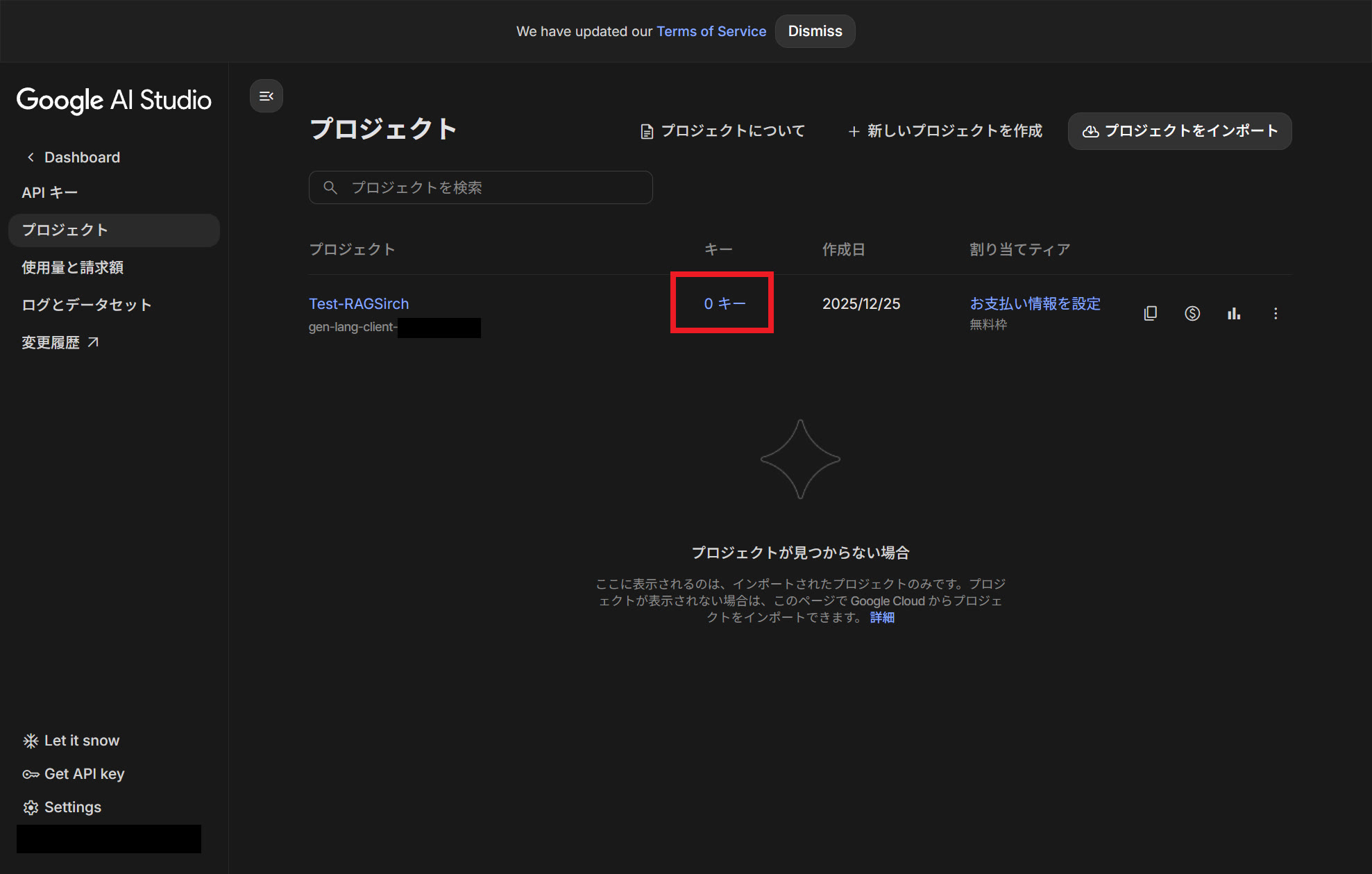Open 変更履歴 external link
This screenshot has height=874, width=1372.
pos(60,343)
